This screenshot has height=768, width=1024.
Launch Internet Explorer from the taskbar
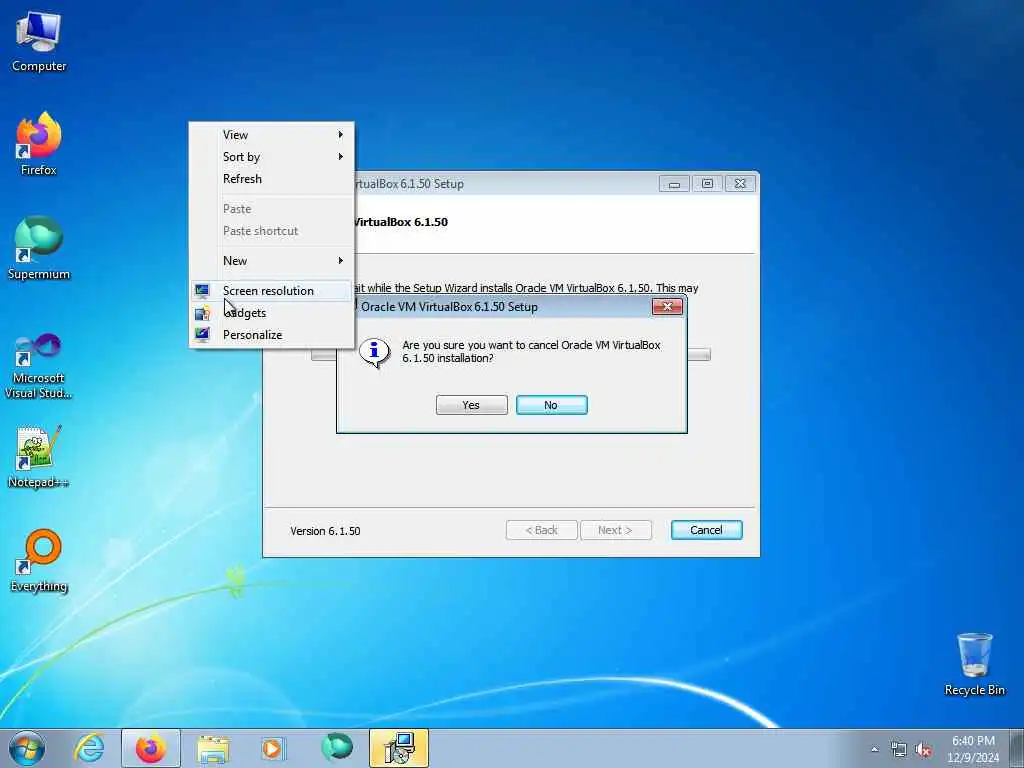[x=89, y=748]
